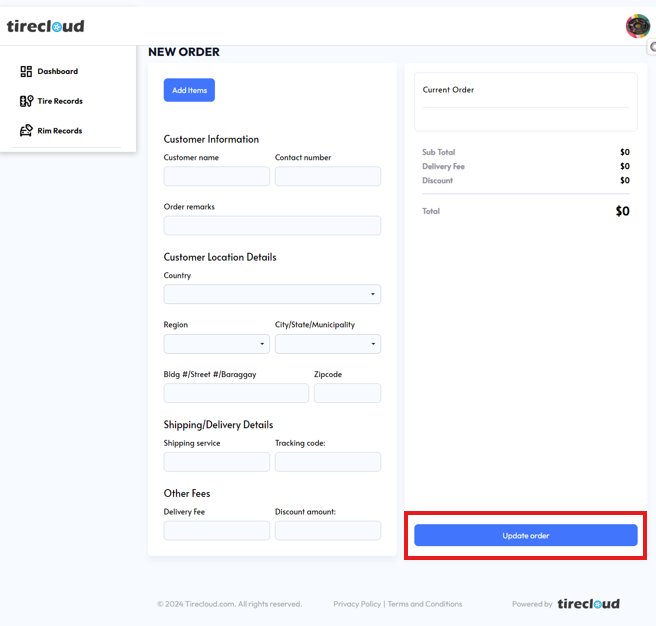Open Tire Records menu item
Image resolution: width=656 pixels, height=626 pixels.
coord(60,101)
